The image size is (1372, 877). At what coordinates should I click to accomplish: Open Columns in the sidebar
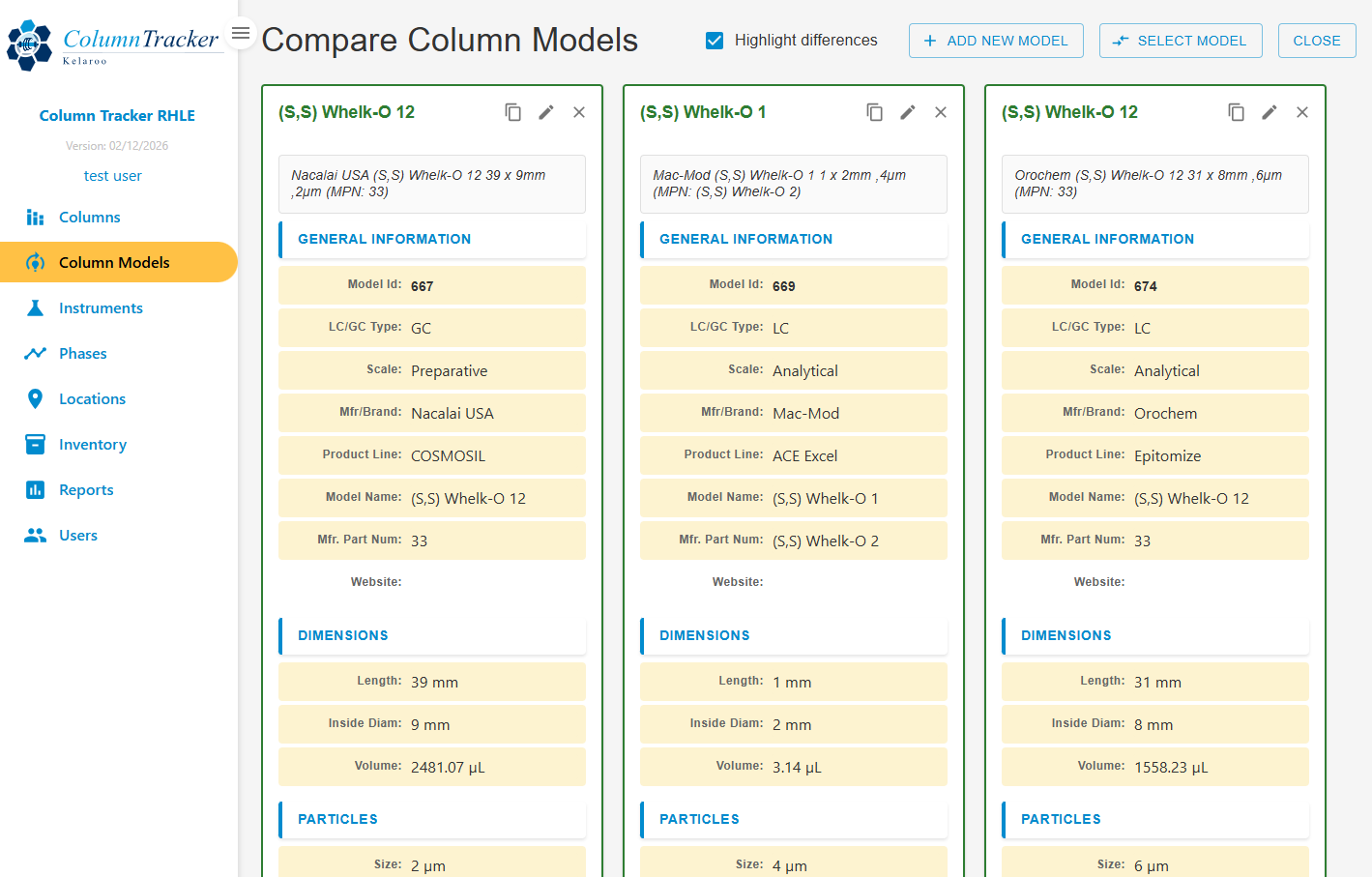89,218
